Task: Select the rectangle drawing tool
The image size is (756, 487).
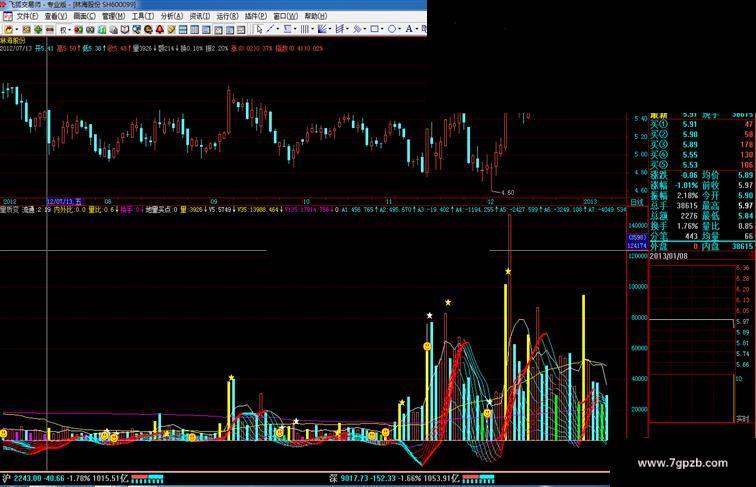Action: click(374, 29)
